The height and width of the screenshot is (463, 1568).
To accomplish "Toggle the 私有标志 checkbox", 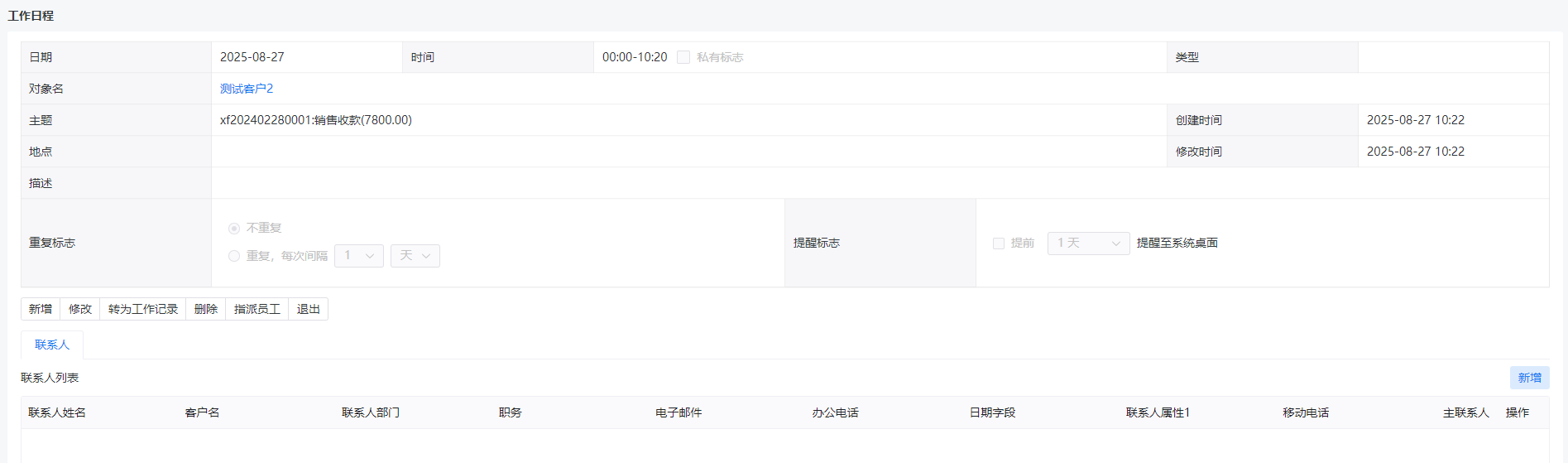I will click(683, 57).
